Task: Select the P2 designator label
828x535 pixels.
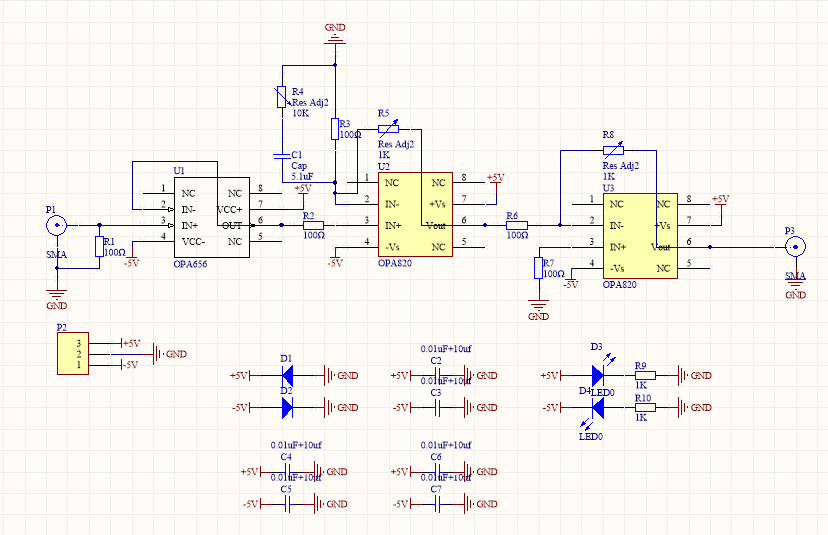Action: pyautogui.click(x=62, y=327)
